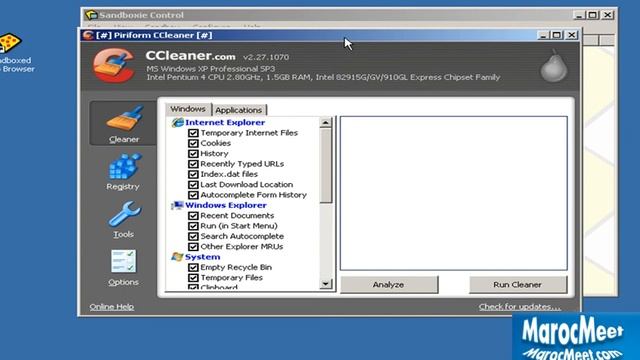Maximize the Sandboxie Control window

(593, 15)
